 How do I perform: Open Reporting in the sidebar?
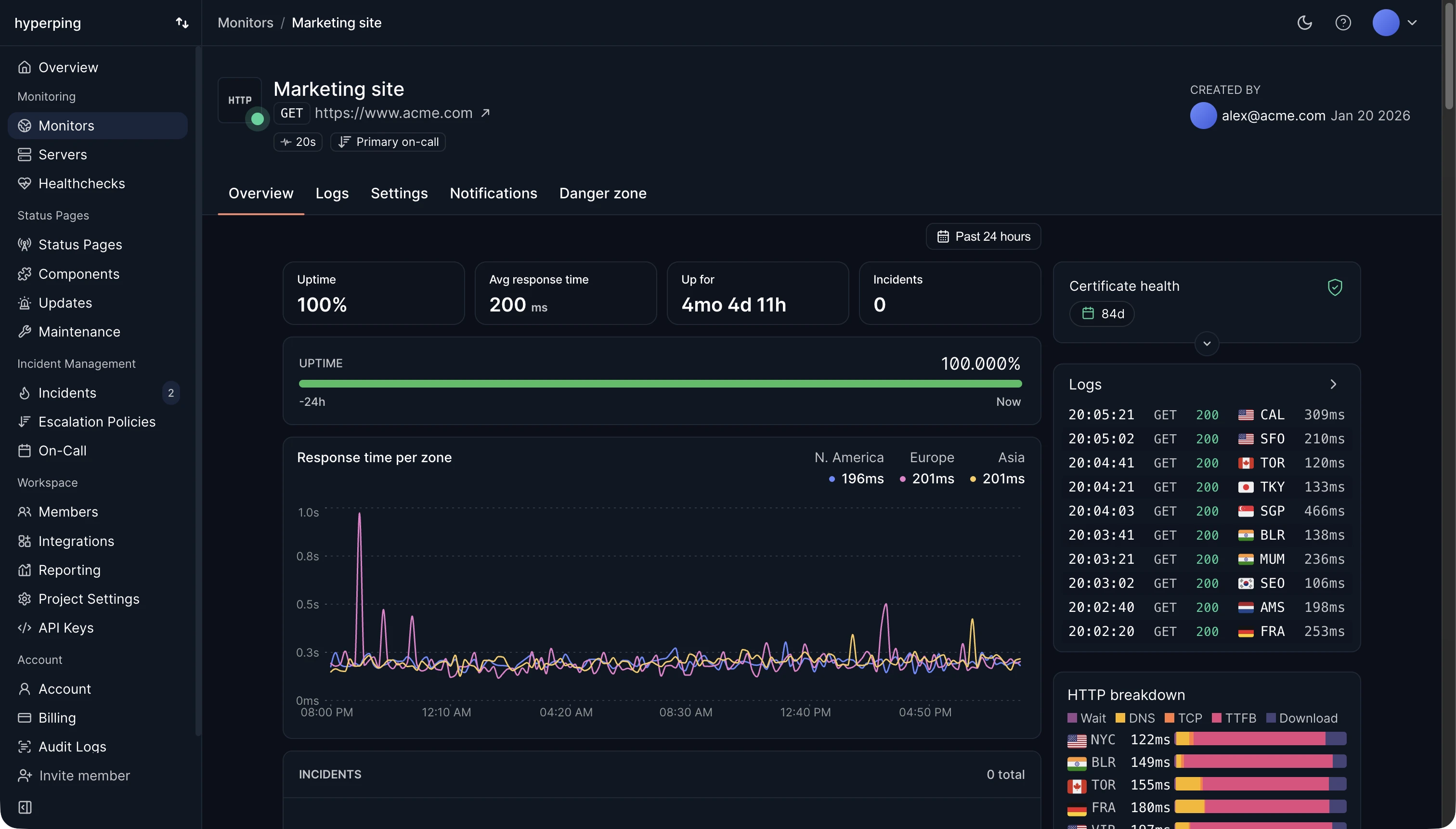point(97,570)
